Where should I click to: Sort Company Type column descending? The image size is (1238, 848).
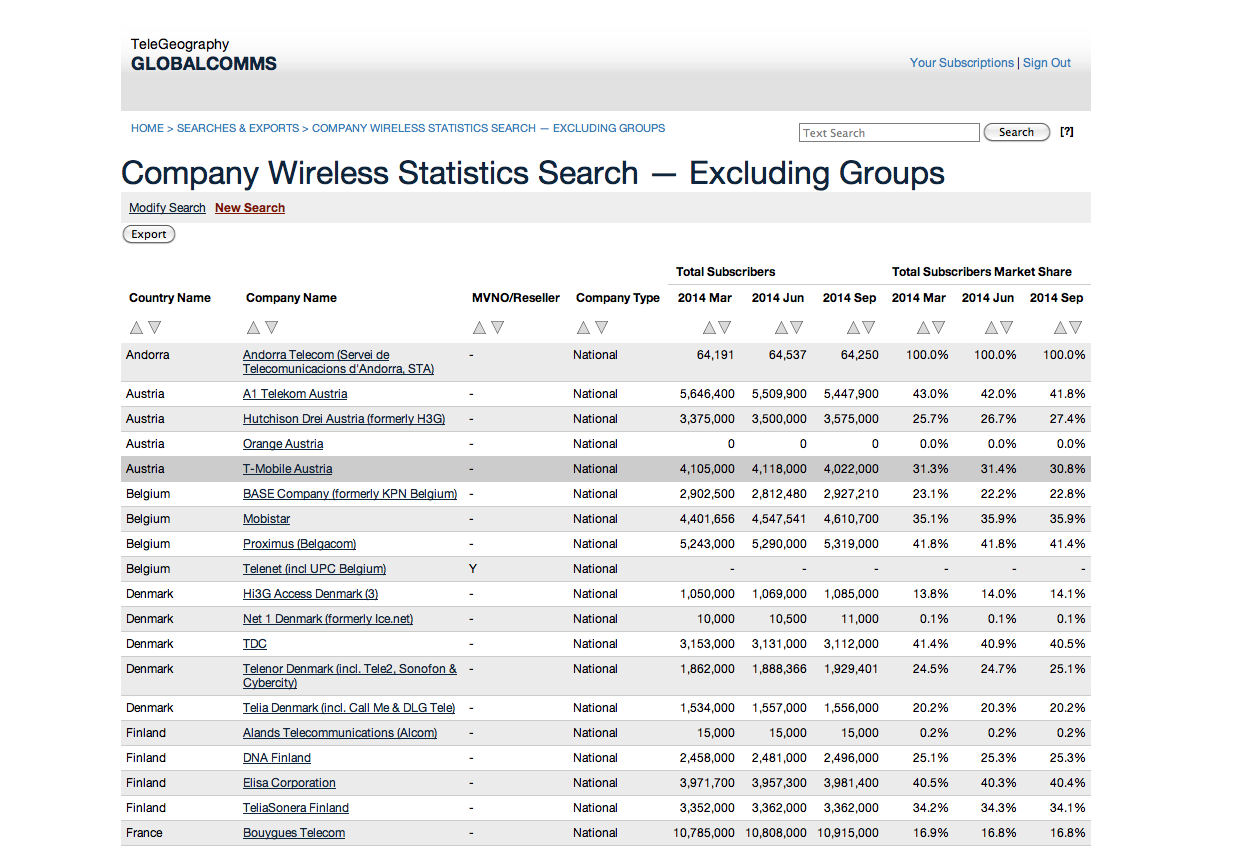click(602, 327)
